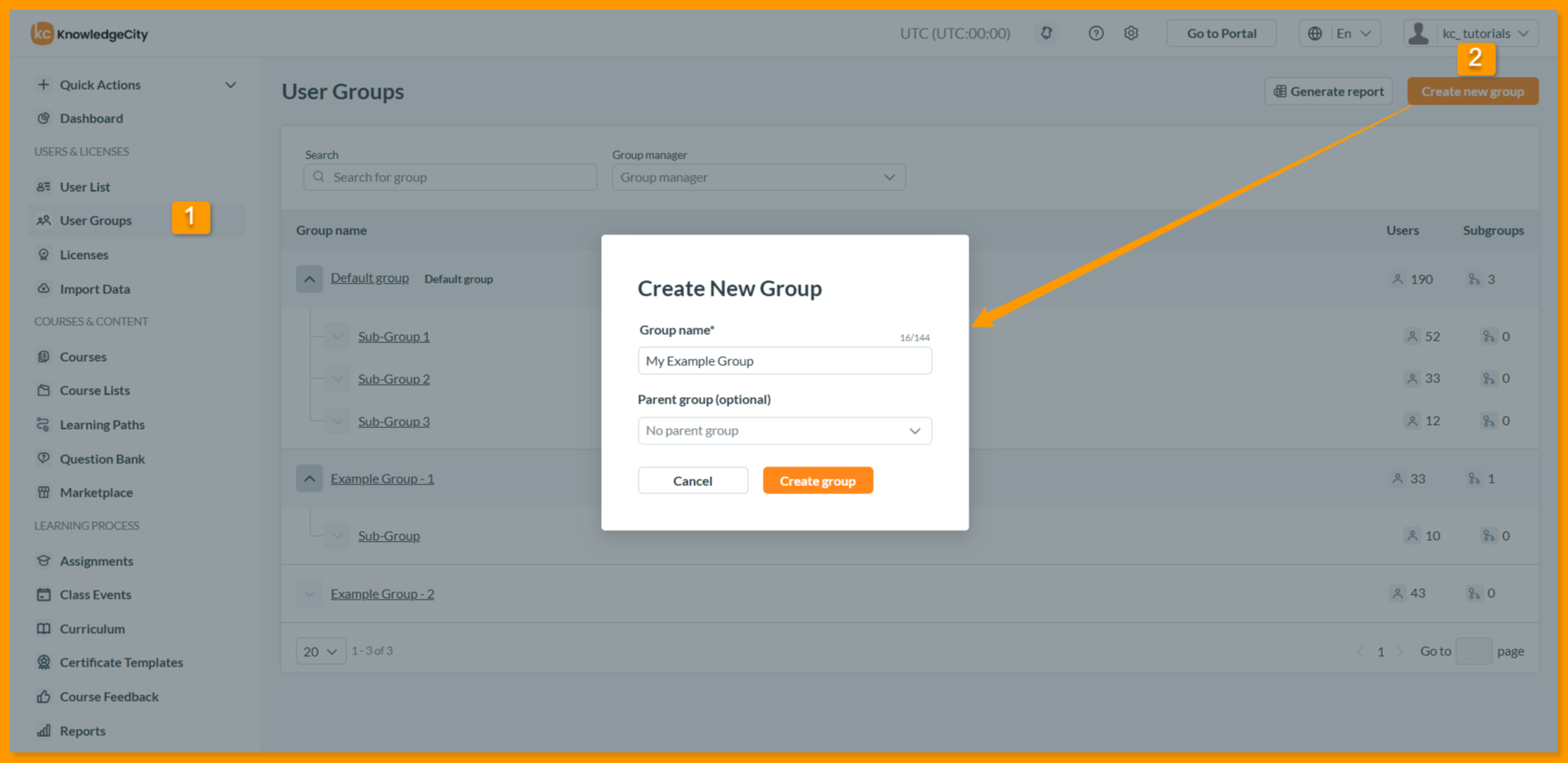Screen dimensions: 1568x763
Task: Click the Course Feedback thumbs-up icon
Action: pyautogui.click(x=44, y=697)
